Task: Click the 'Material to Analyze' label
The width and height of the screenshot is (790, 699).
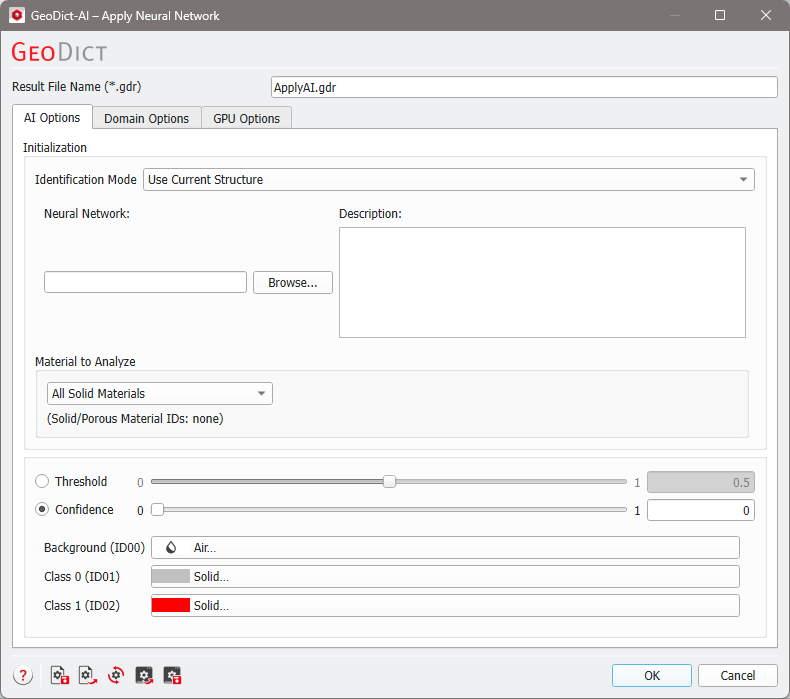Action: 85,361
